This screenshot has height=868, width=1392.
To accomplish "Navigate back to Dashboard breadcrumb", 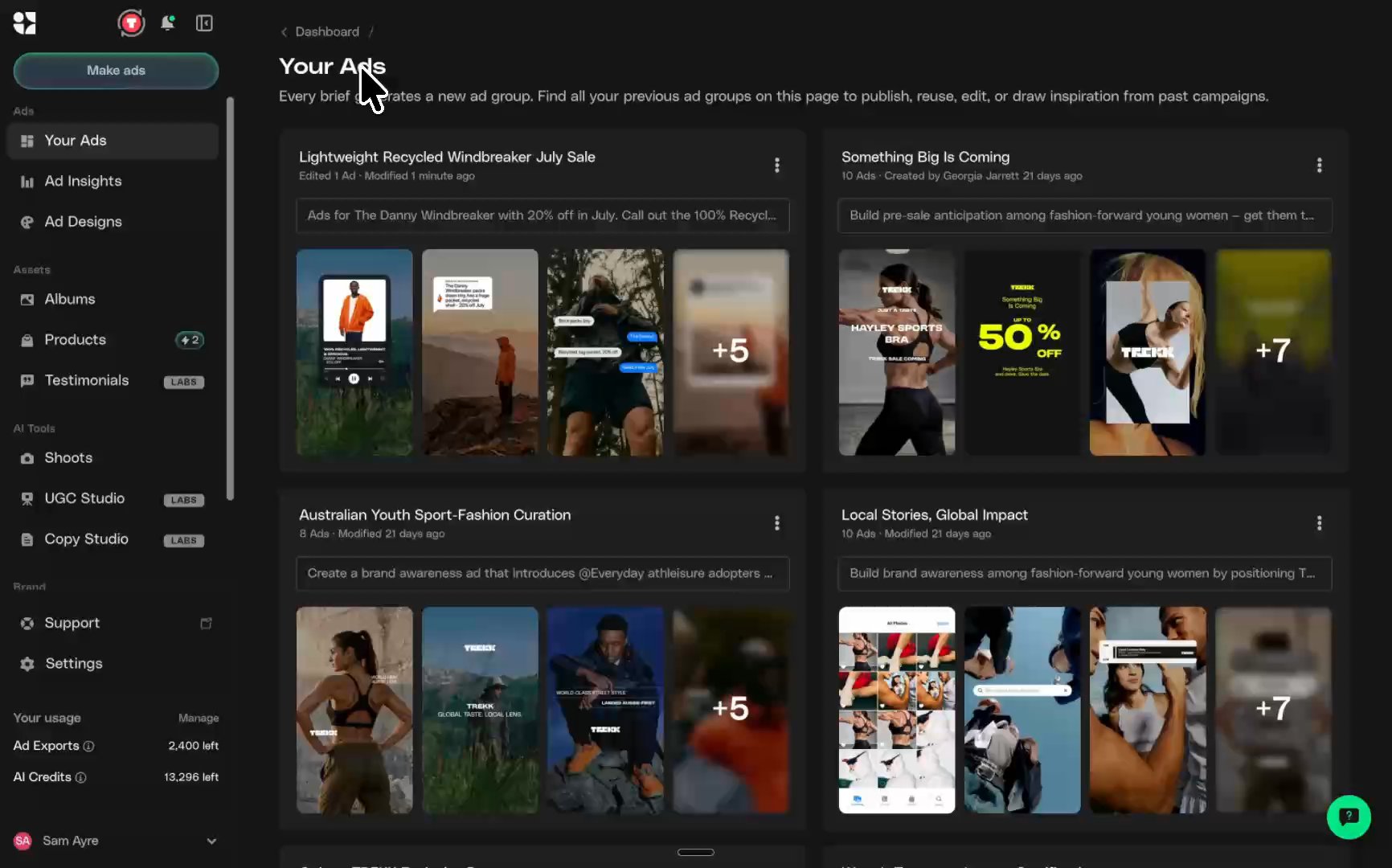I will tap(326, 32).
